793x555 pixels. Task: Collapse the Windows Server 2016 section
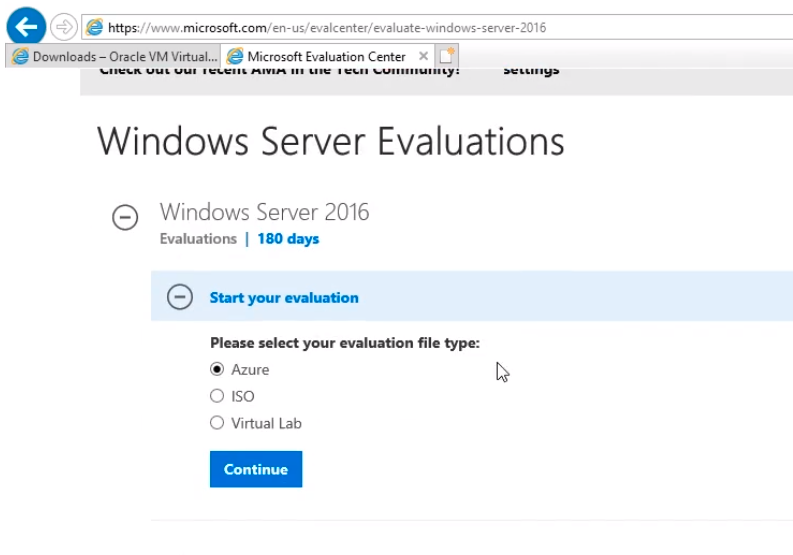pos(125,218)
